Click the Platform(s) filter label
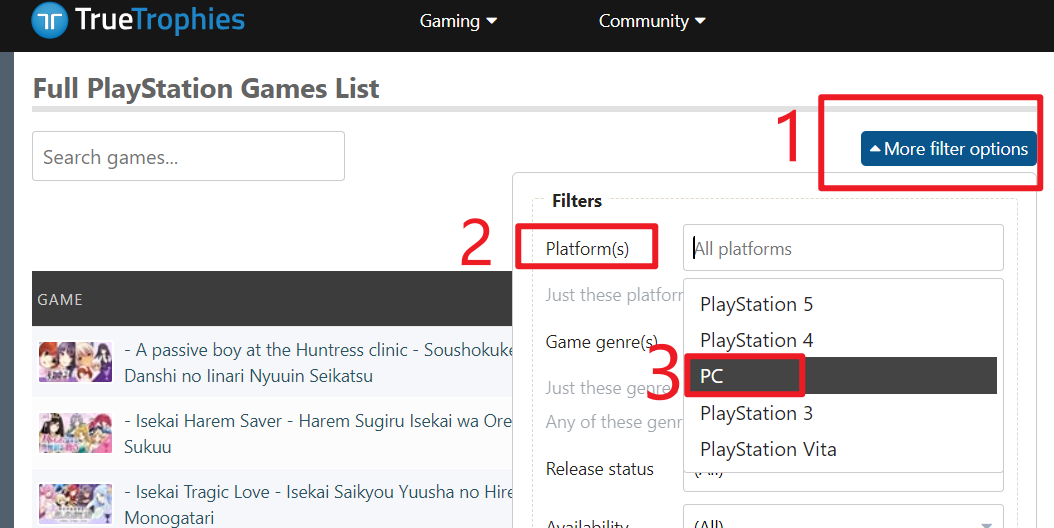 tap(587, 249)
